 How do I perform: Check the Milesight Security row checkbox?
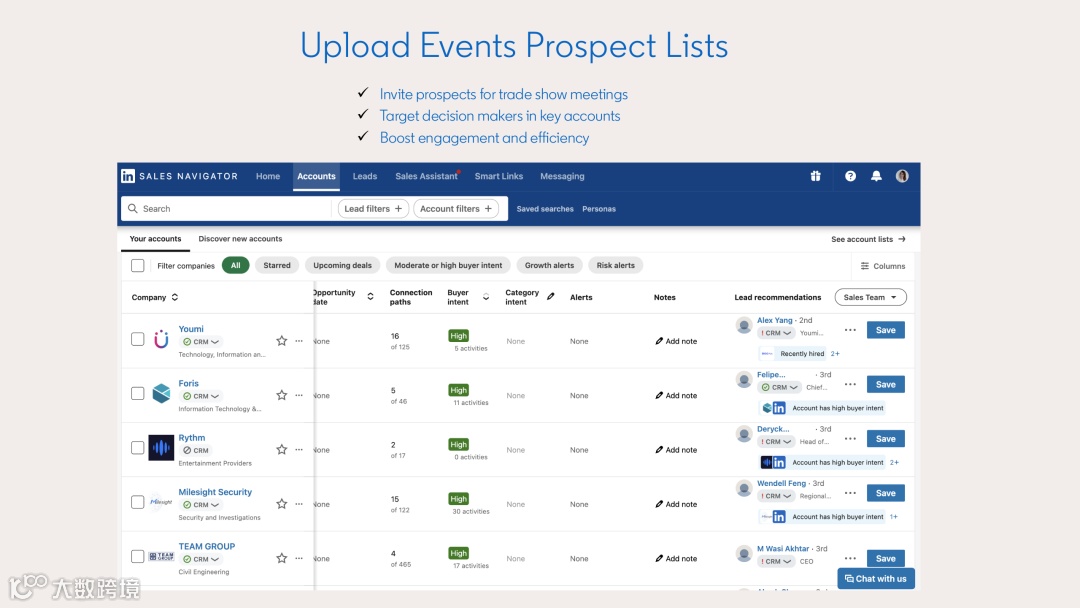[138, 503]
